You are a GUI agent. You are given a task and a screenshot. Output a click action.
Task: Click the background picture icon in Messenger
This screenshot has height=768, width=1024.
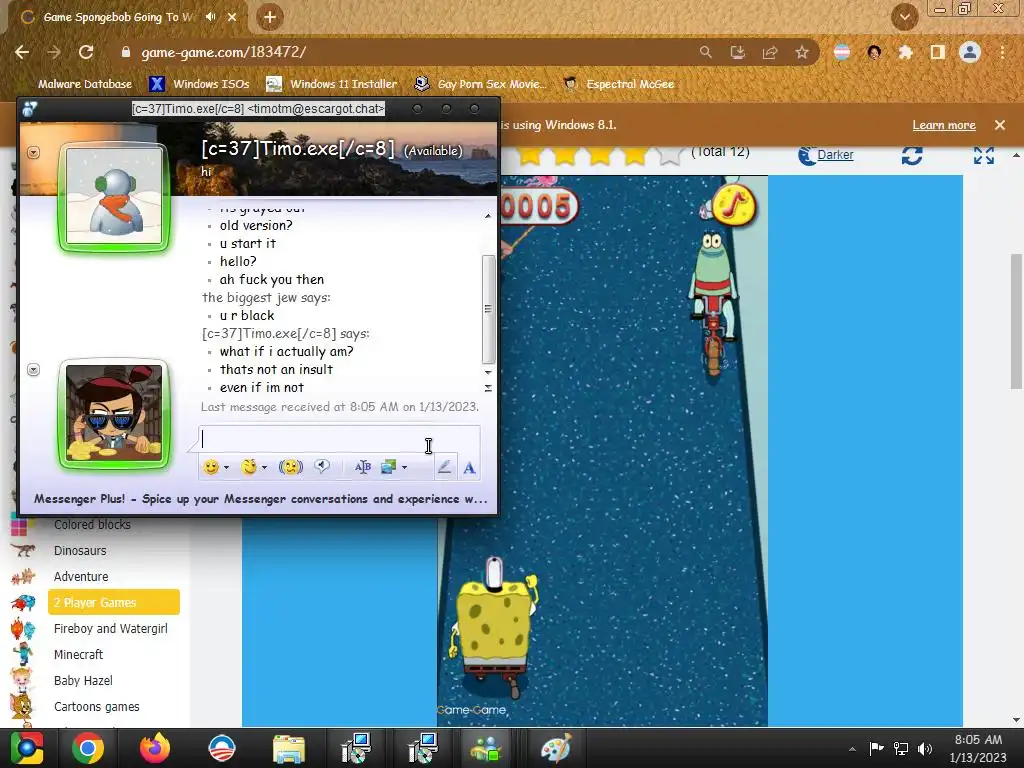pyautogui.click(x=389, y=467)
